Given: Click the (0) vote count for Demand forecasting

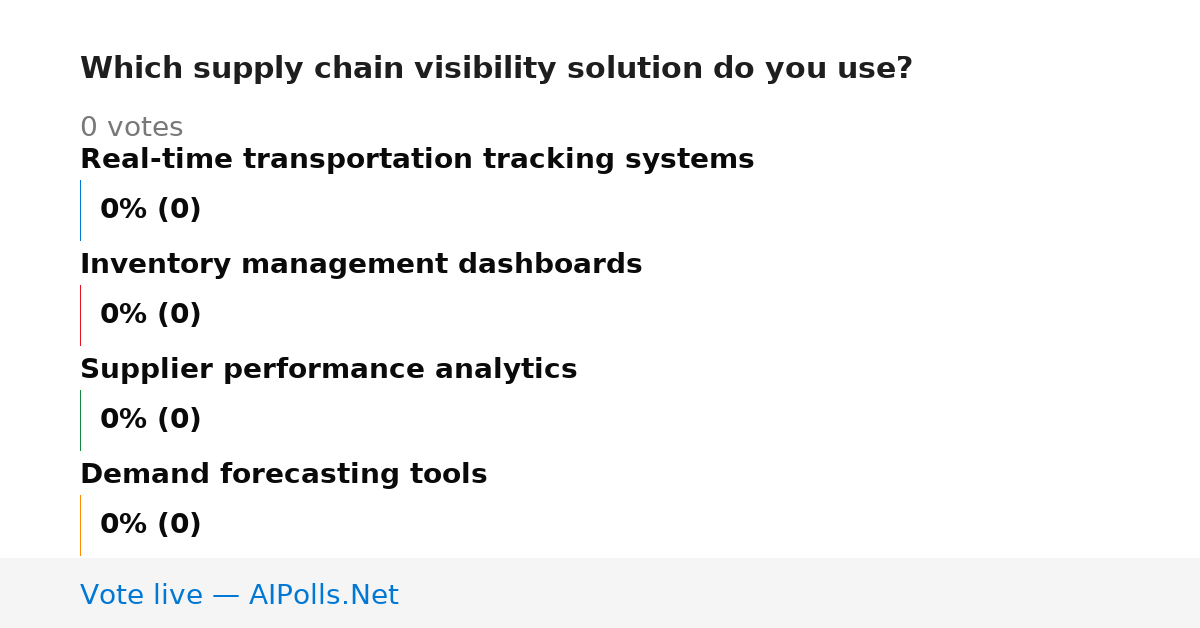Looking at the screenshot, I should click(179, 525).
